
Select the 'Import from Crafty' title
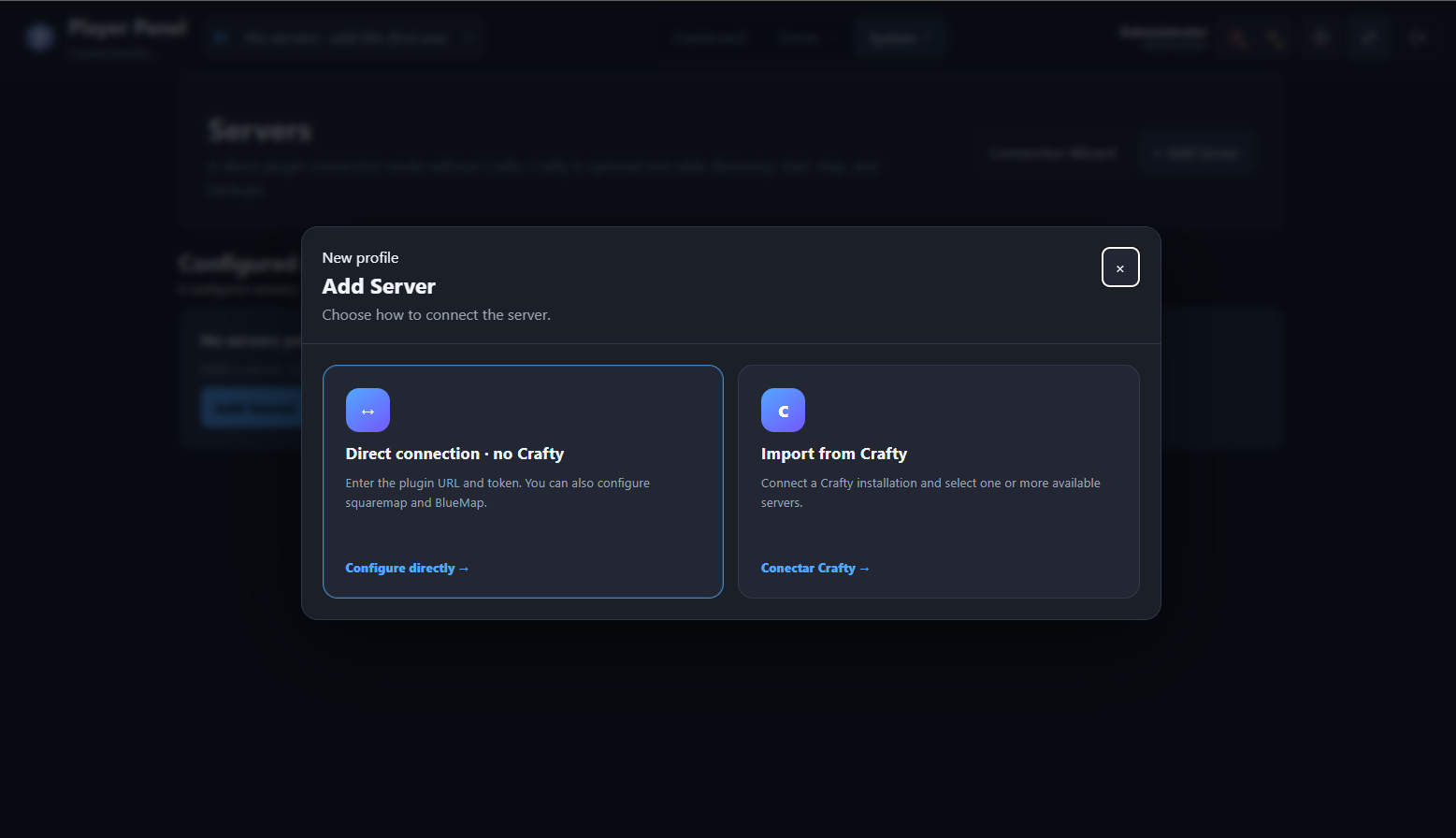tap(834, 454)
